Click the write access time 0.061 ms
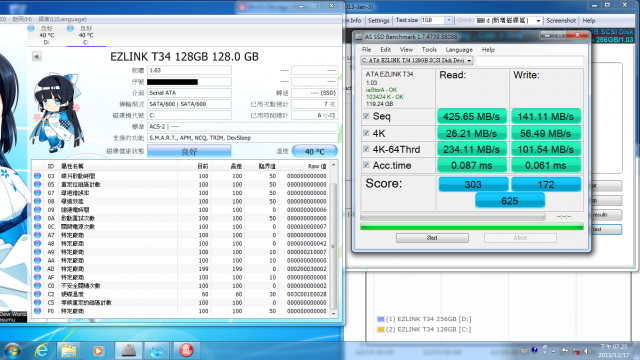The height and width of the screenshot is (360, 640). click(x=546, y=165)
